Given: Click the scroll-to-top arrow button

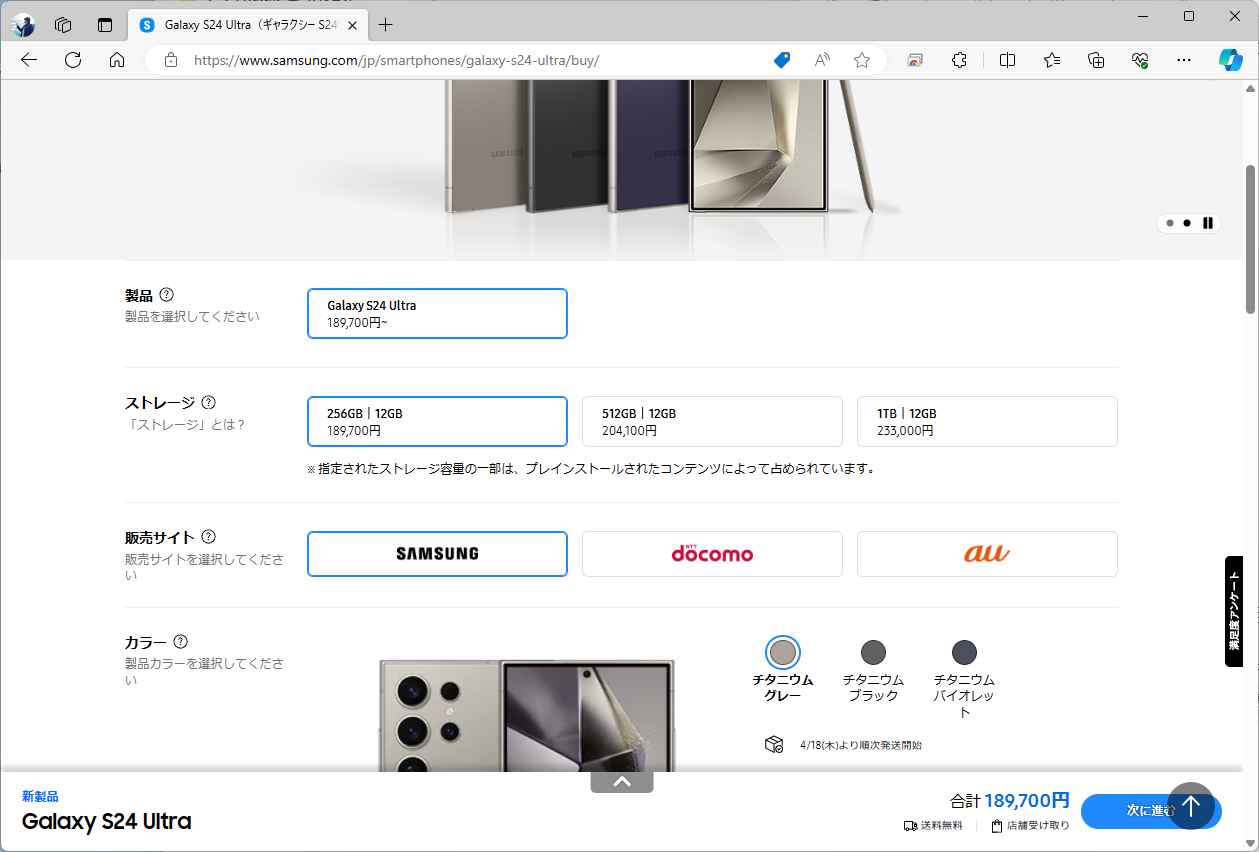Looking at the screenshot, I should pos(1190,806).
